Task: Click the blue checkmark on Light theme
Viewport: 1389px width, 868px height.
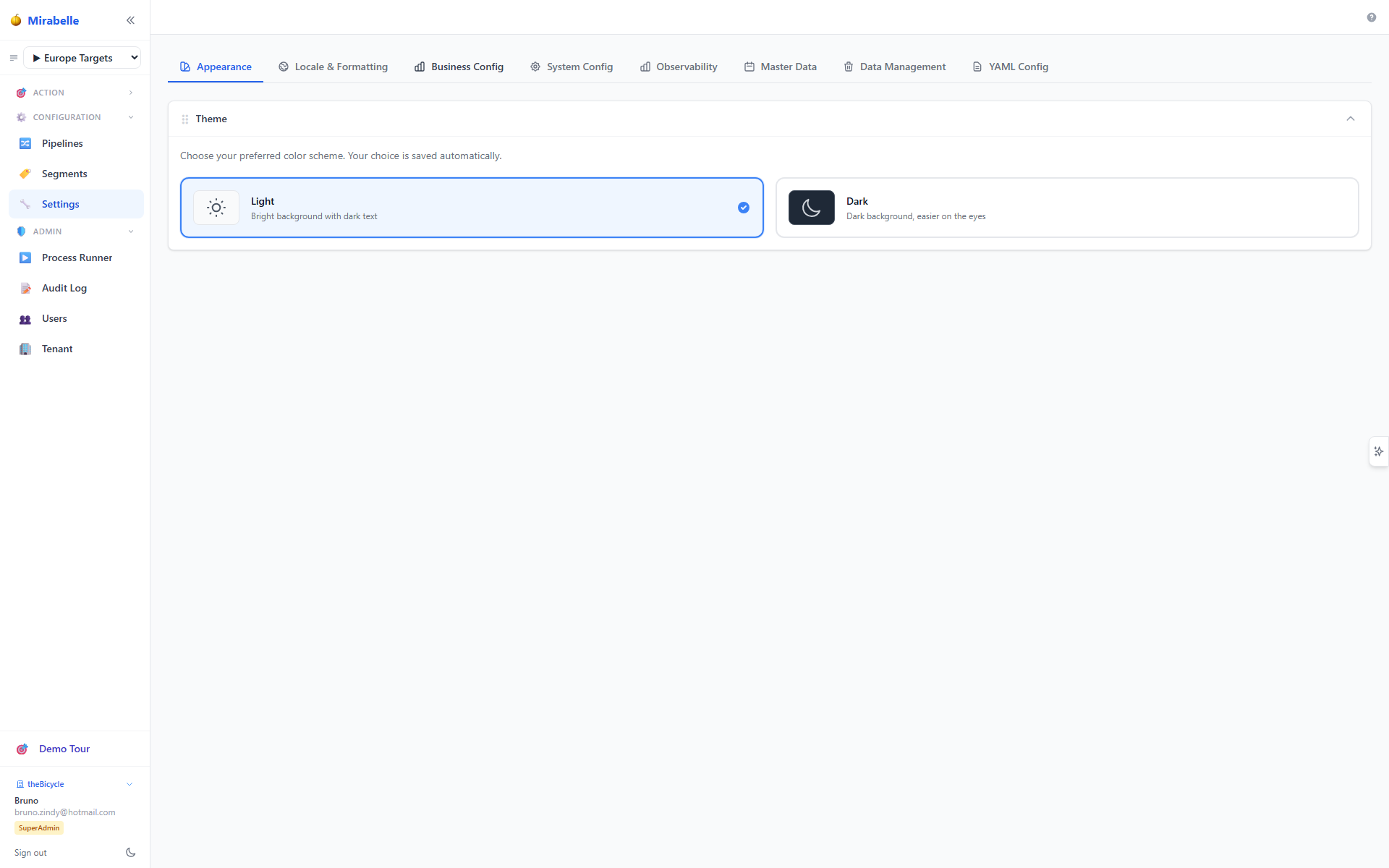Action: click(744, 208)
